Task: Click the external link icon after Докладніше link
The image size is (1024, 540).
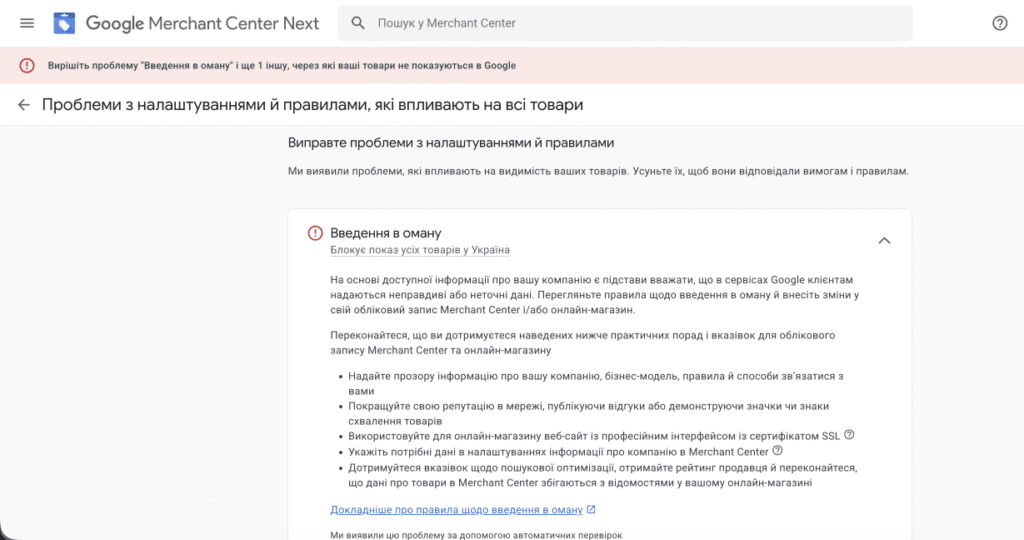Action: (x=591, y=509)
